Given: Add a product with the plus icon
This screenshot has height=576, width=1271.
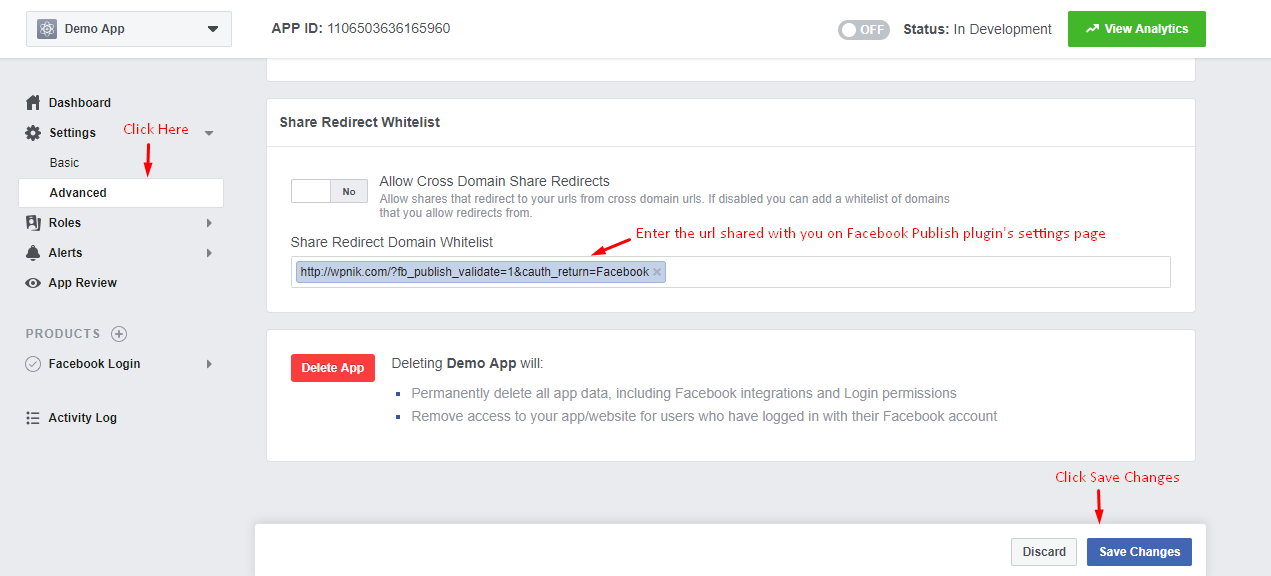Looking at the screenshot, I should tap(119, 334).
